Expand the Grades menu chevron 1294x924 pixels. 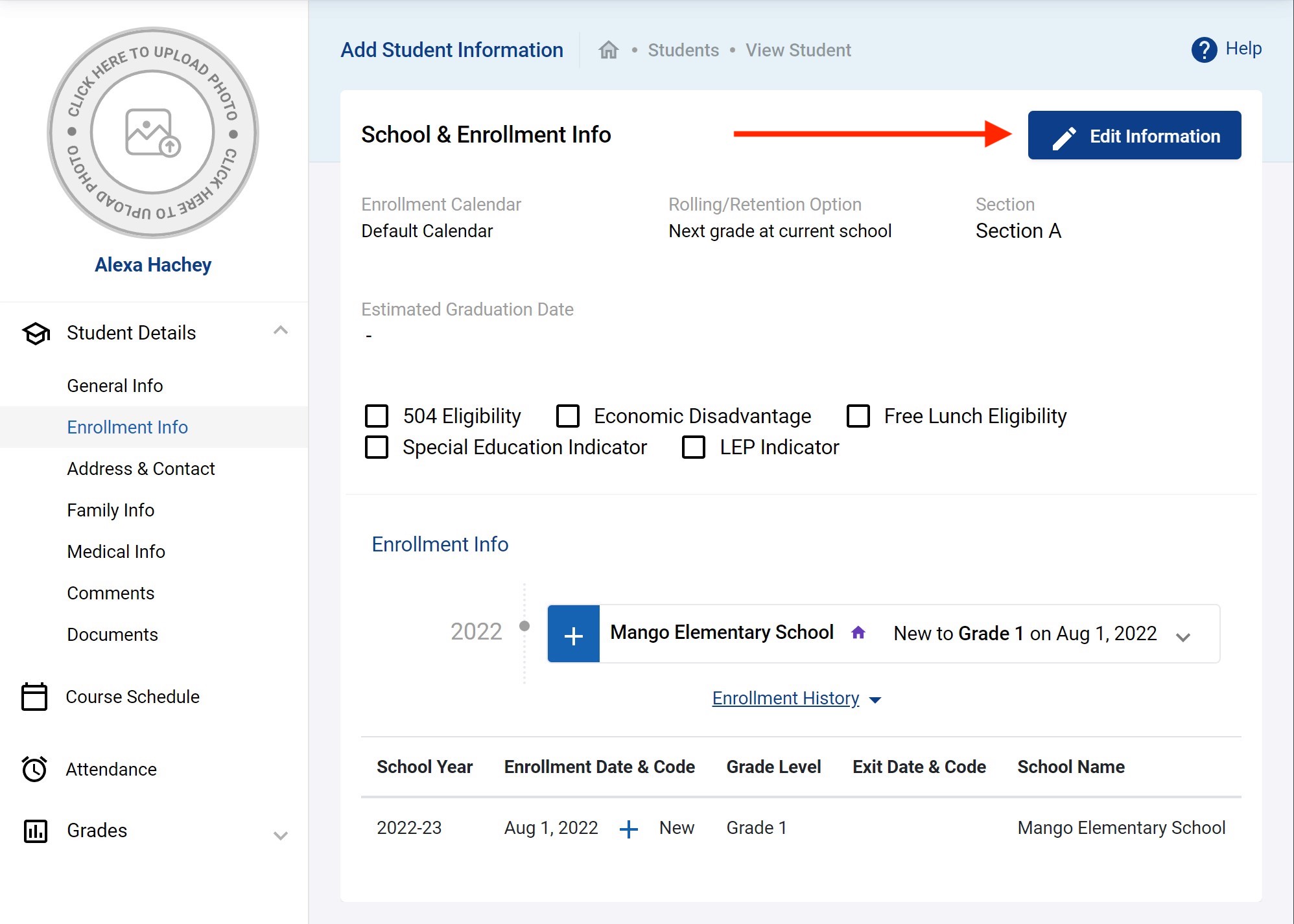coord(280,835)
